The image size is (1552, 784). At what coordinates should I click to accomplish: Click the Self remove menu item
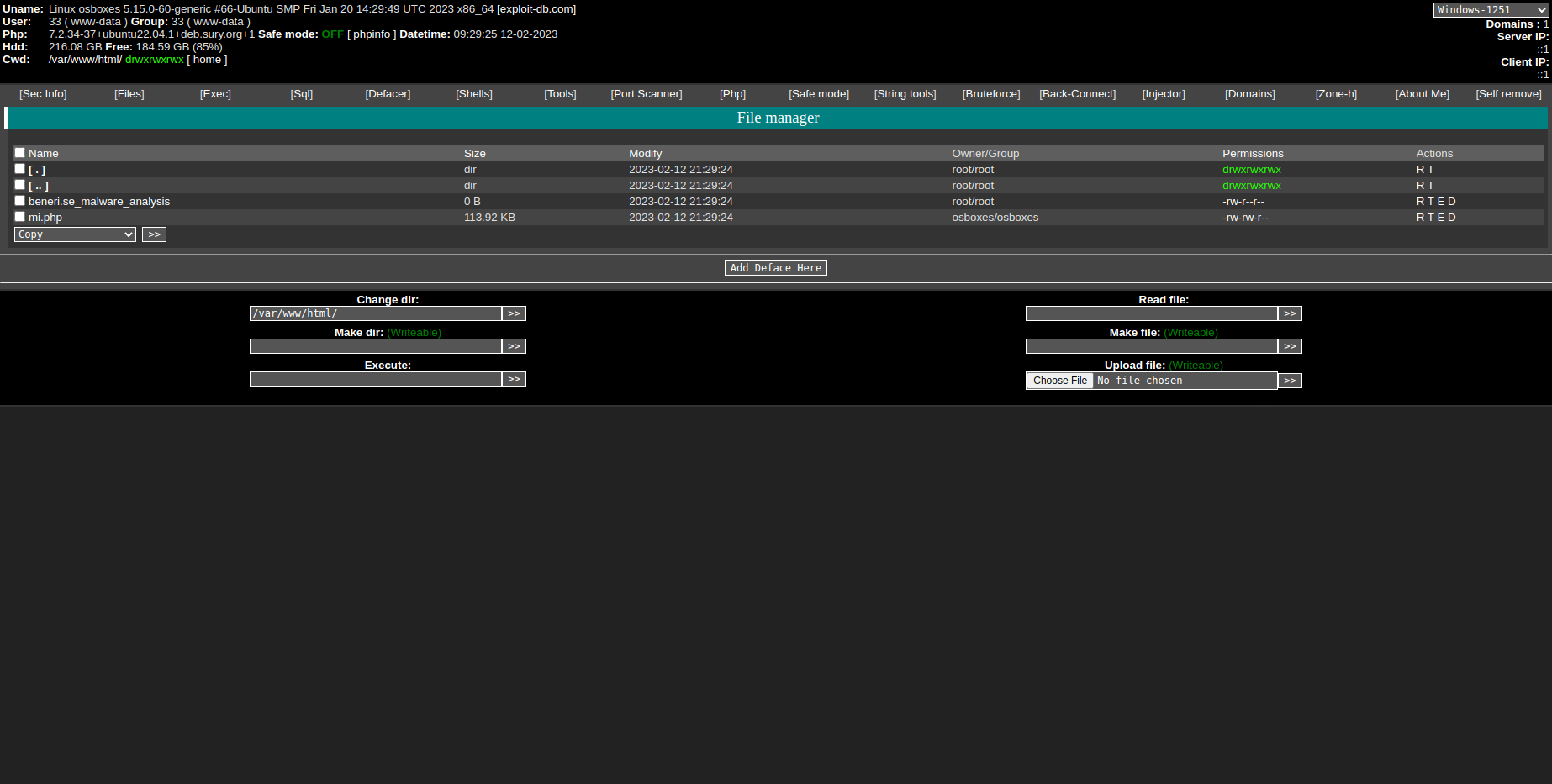click(x=1509, y=94)
